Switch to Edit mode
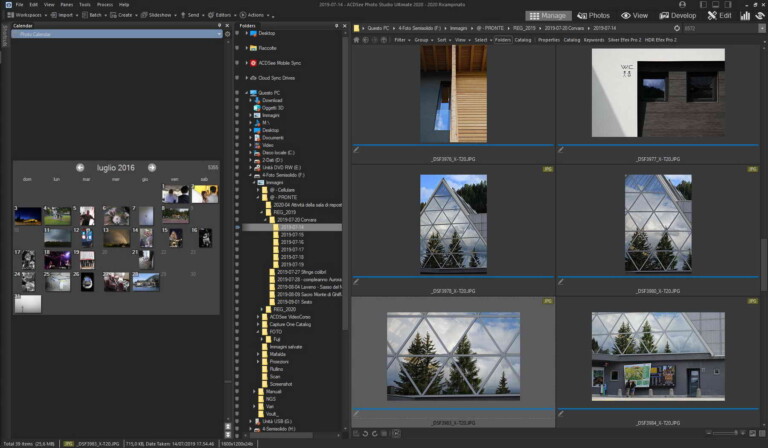The image size is (768, 448). 719,16
